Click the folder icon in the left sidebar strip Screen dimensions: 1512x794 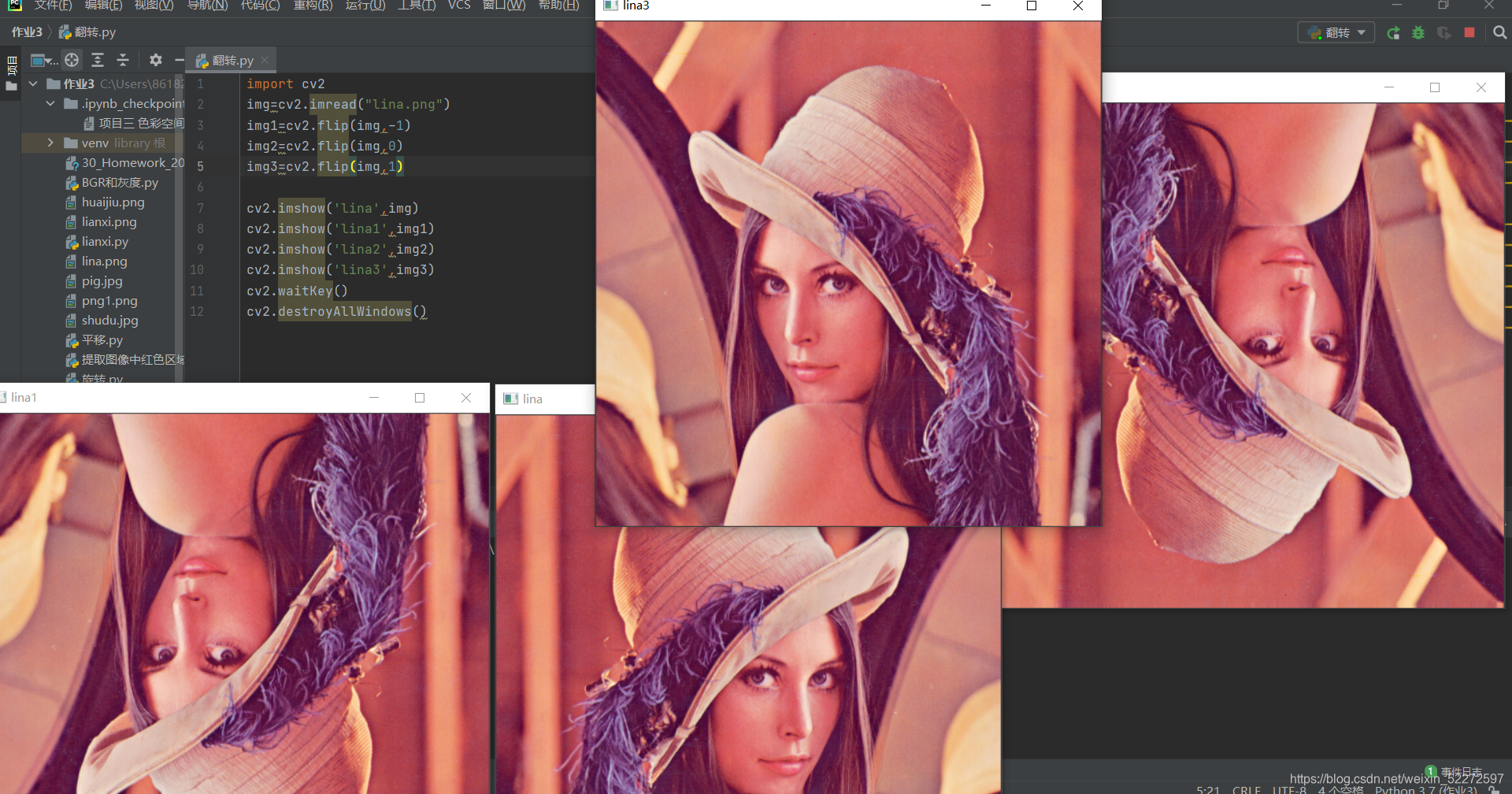point(11,86)
